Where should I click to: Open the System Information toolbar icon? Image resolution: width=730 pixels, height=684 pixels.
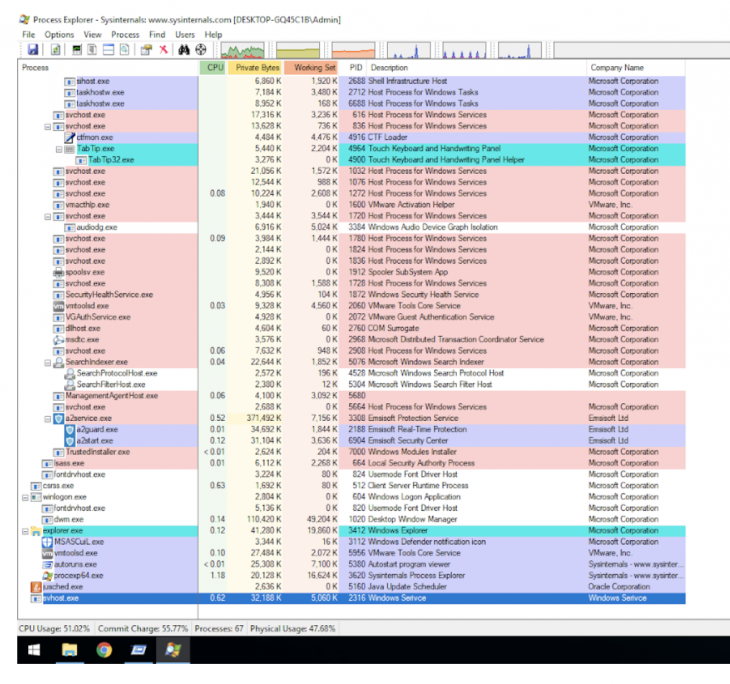(x=77, y=49)
